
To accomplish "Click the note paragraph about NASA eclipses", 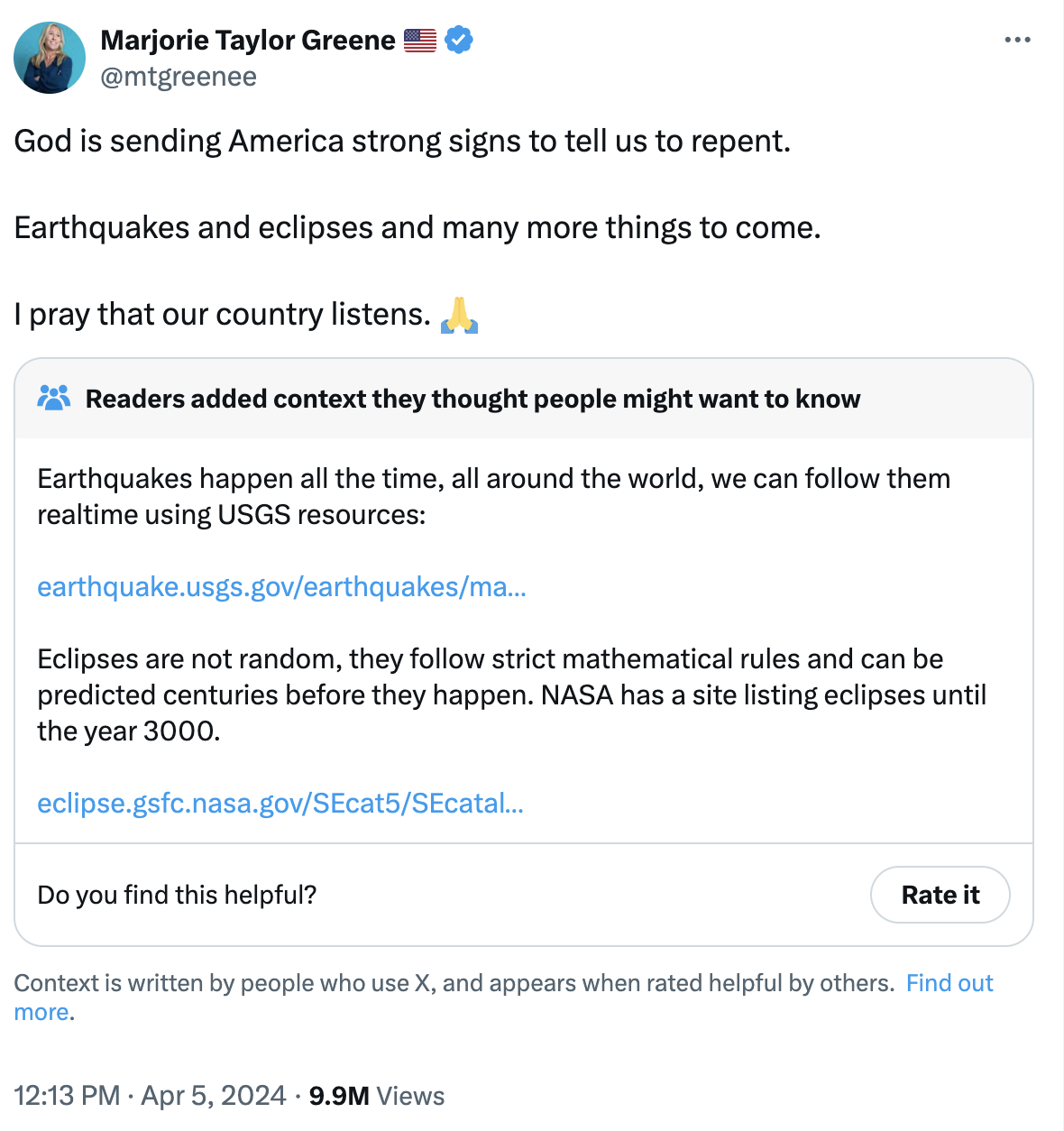I will coord(512,694).
